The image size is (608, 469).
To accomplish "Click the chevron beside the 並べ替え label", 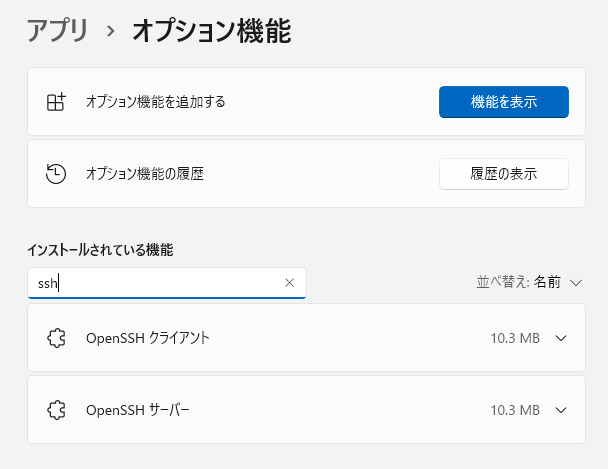I will point(575,283).
